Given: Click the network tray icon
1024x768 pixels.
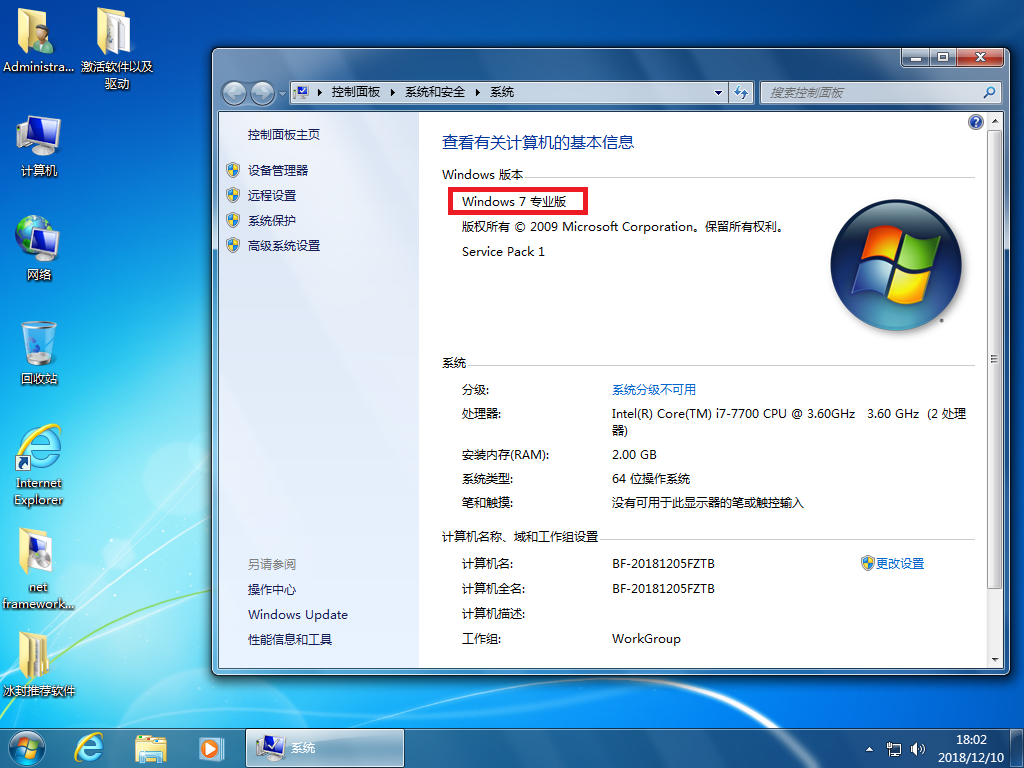Looking at the screenshot, I should 893,749.
